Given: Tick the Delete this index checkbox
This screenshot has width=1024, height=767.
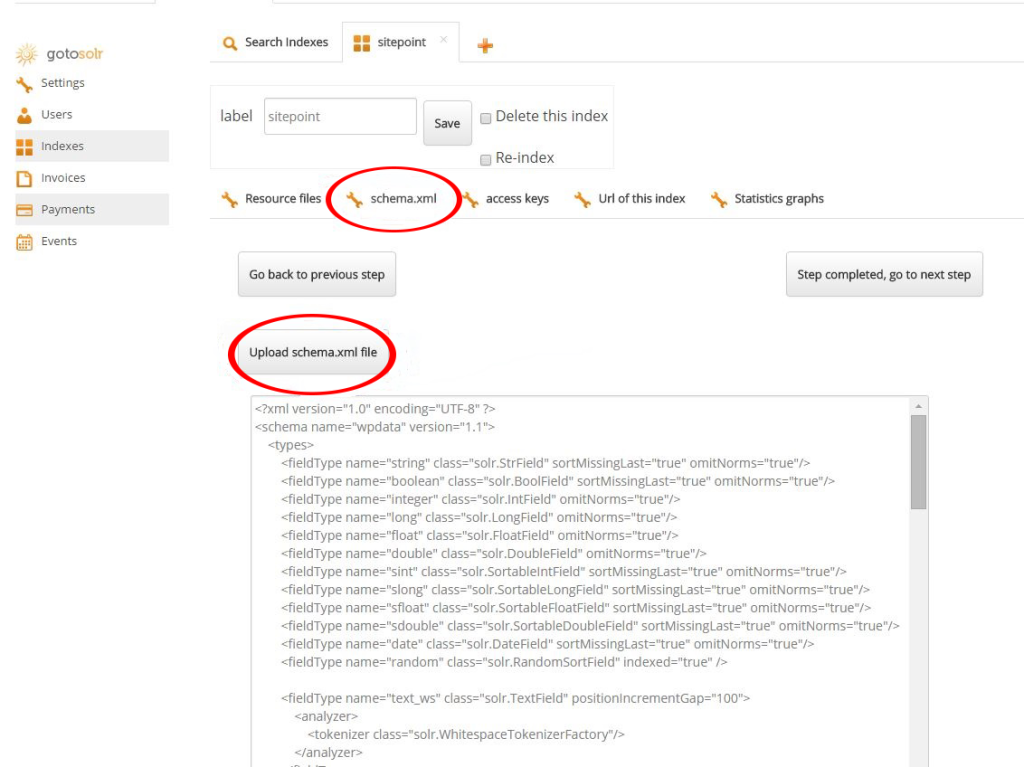Looking at the screenshot, I should pyautogui.click(x=485, y=118).
